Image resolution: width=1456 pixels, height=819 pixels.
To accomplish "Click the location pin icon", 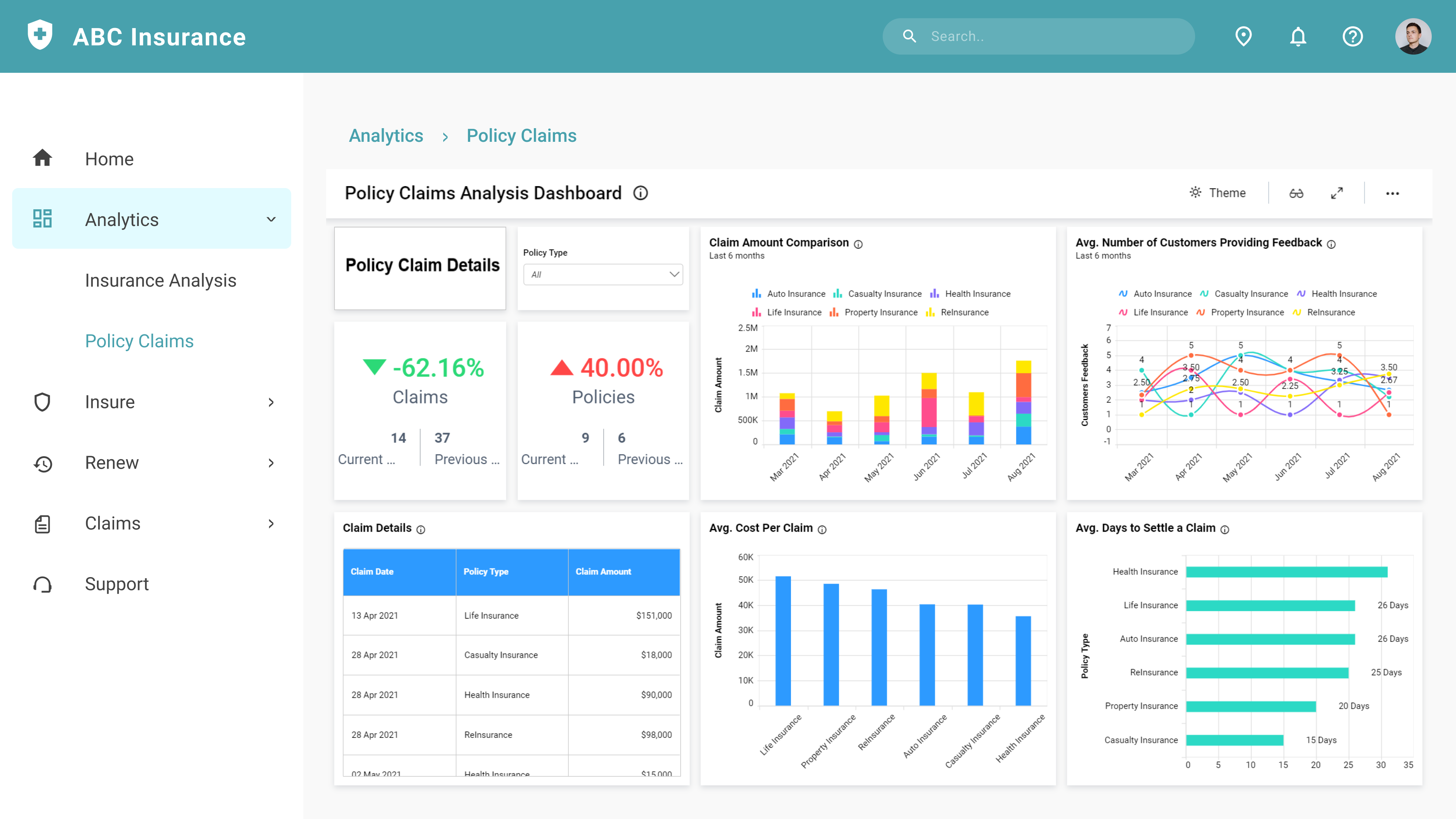I will pos(1243,36).
